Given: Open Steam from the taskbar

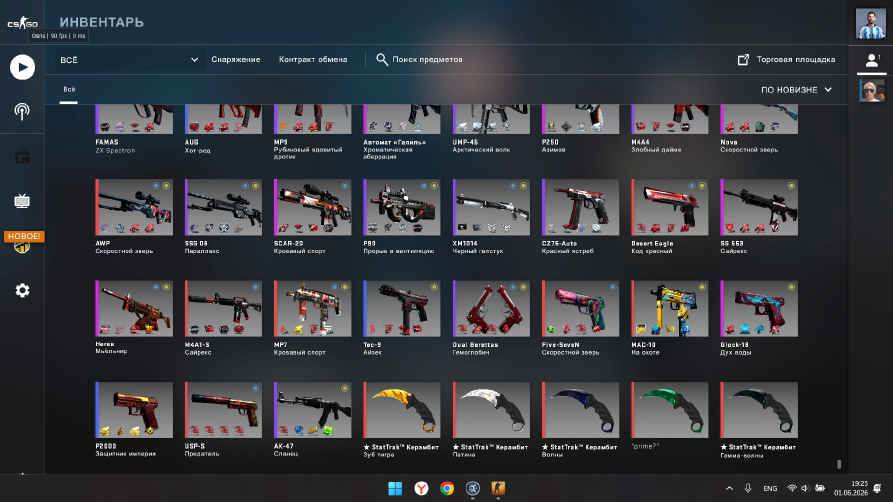Looking at the screenshot, I should click(473, 488).
